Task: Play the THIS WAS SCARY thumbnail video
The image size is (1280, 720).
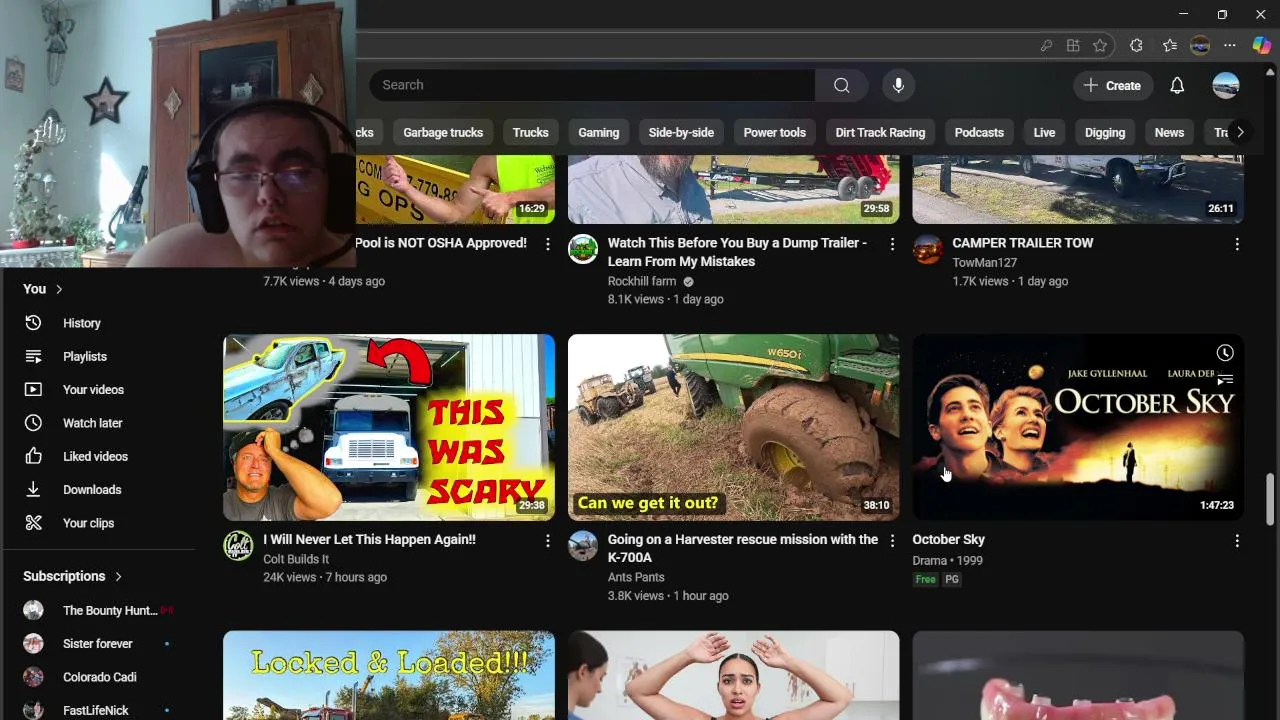Action: tap(389, 427)
